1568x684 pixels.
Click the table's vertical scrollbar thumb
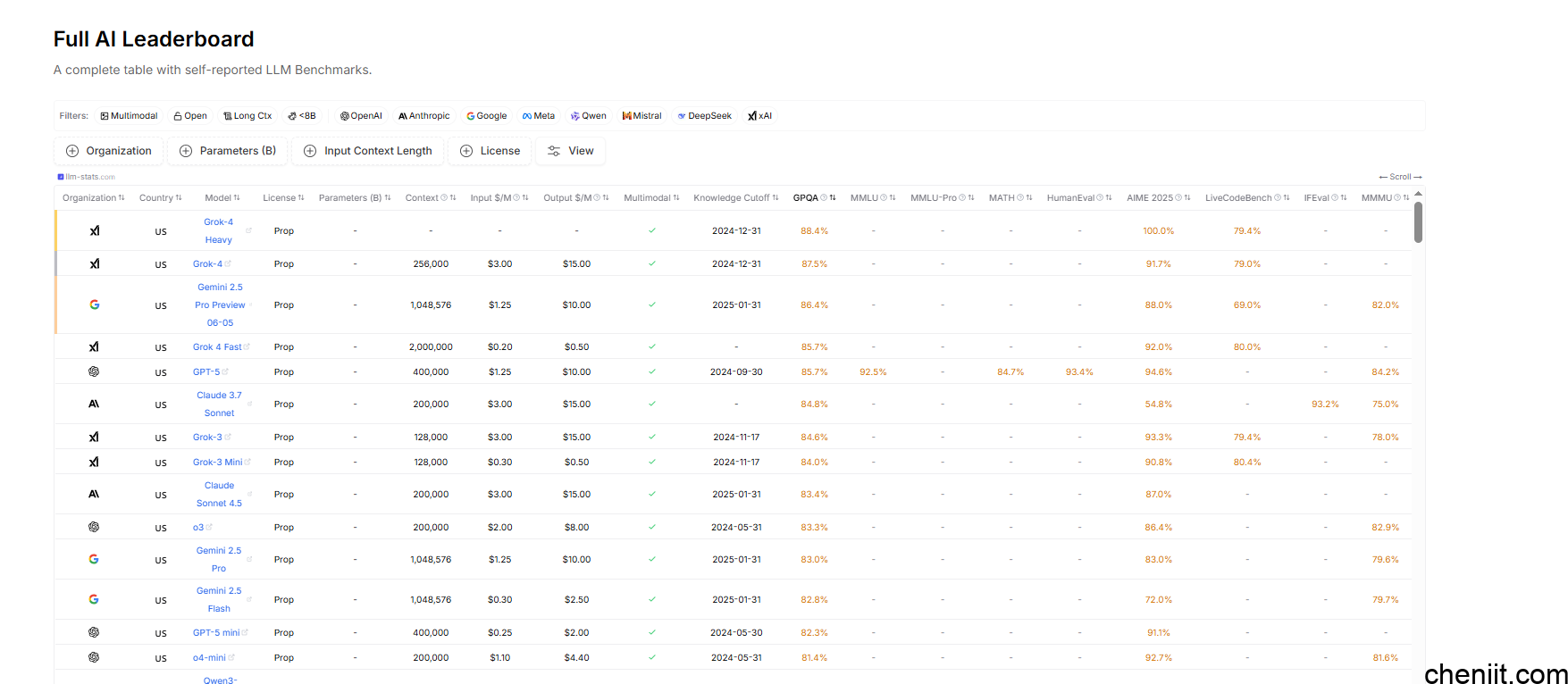[x=1418, y=221]
